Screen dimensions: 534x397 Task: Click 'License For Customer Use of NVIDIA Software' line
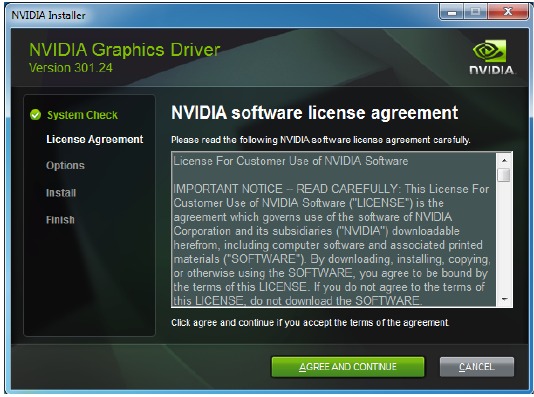291,161
